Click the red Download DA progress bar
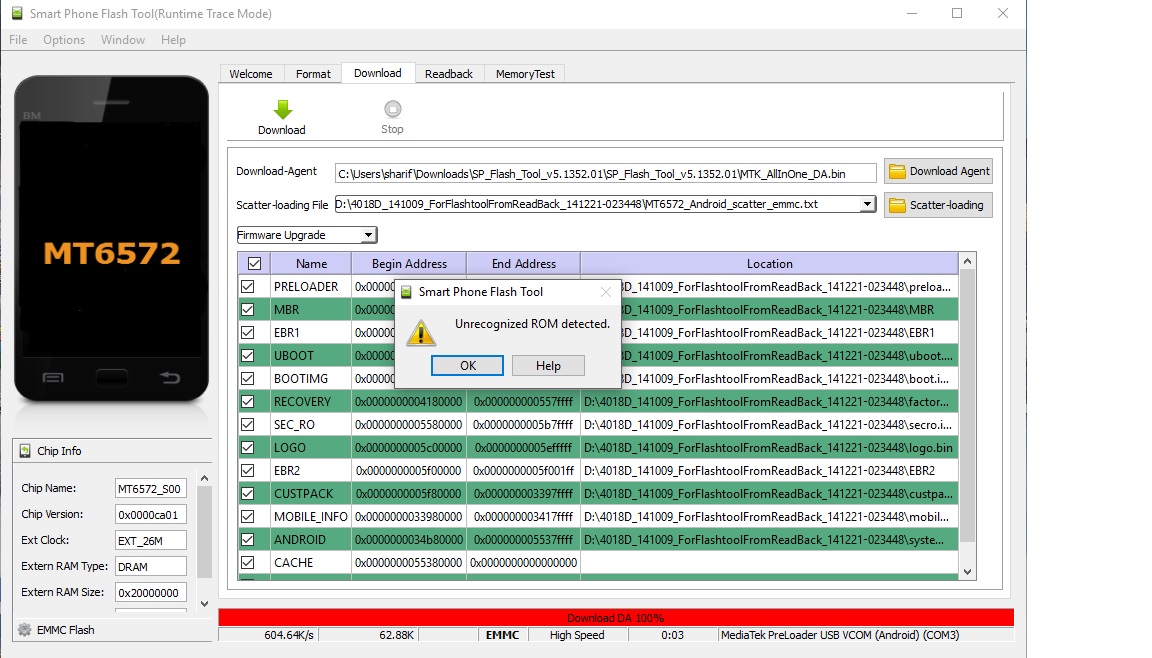1152x658 pixels. (615, 618)
